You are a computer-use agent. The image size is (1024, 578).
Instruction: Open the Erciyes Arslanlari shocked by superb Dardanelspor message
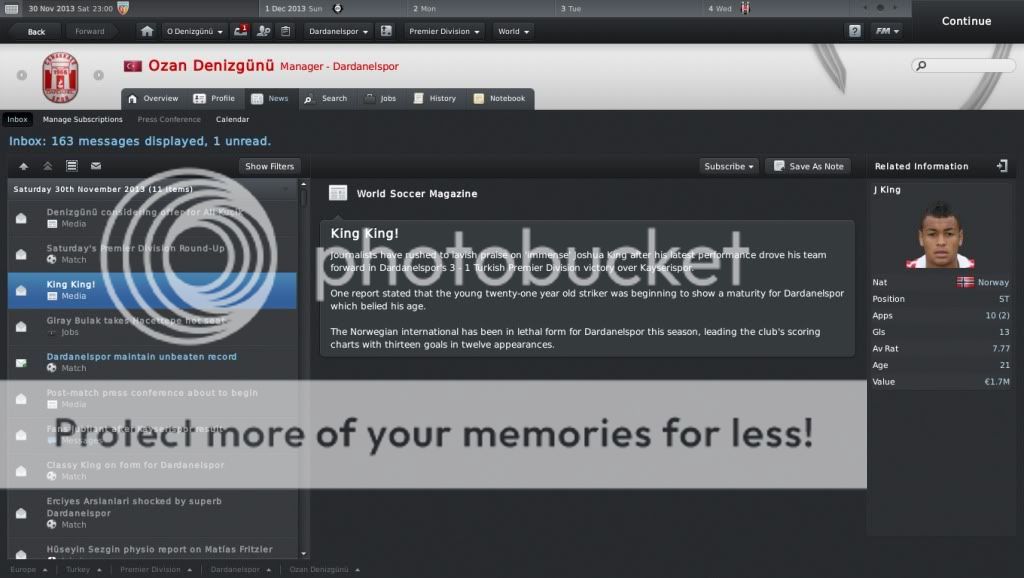coord(153,513)
